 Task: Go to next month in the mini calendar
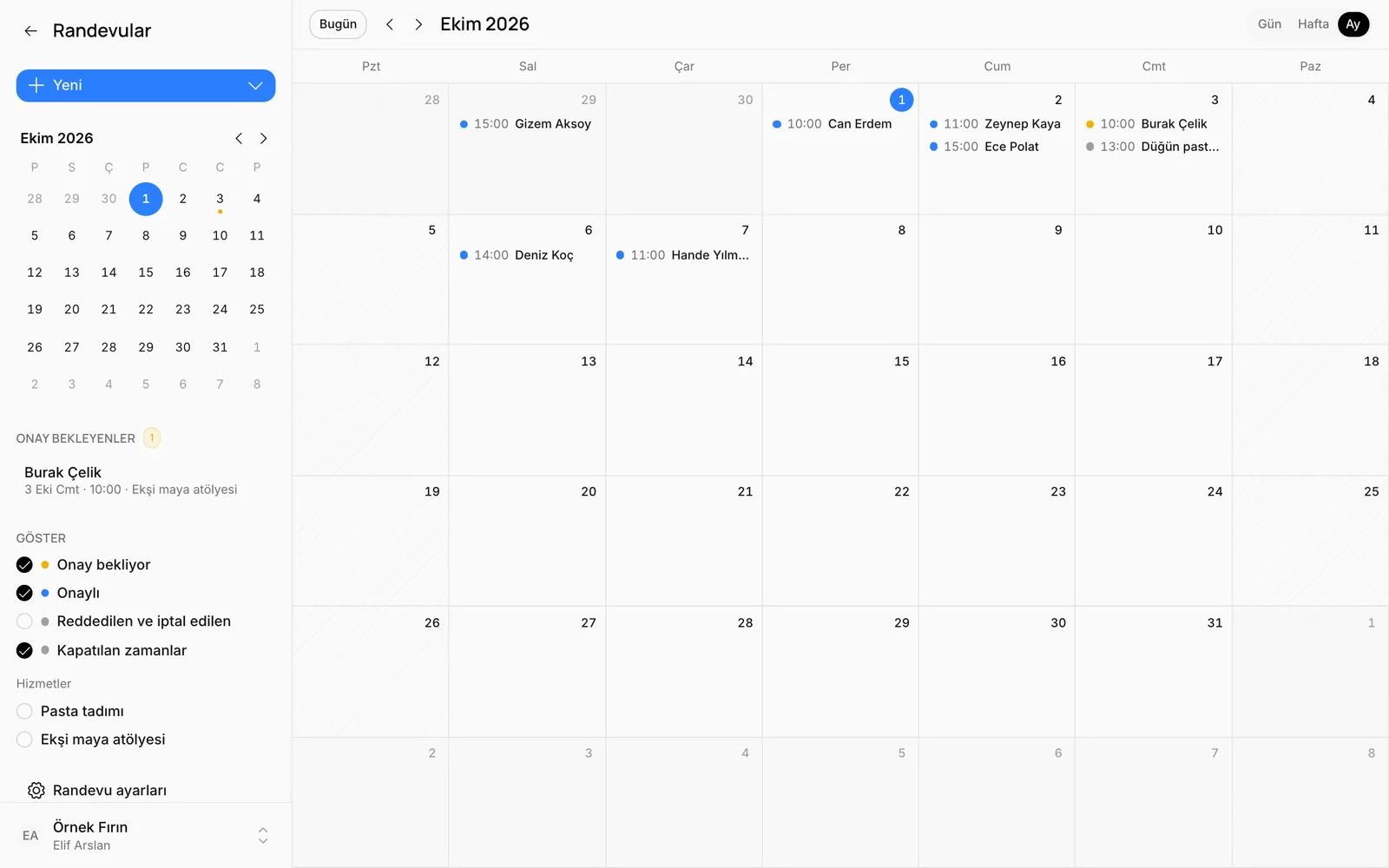click(263, 138)
